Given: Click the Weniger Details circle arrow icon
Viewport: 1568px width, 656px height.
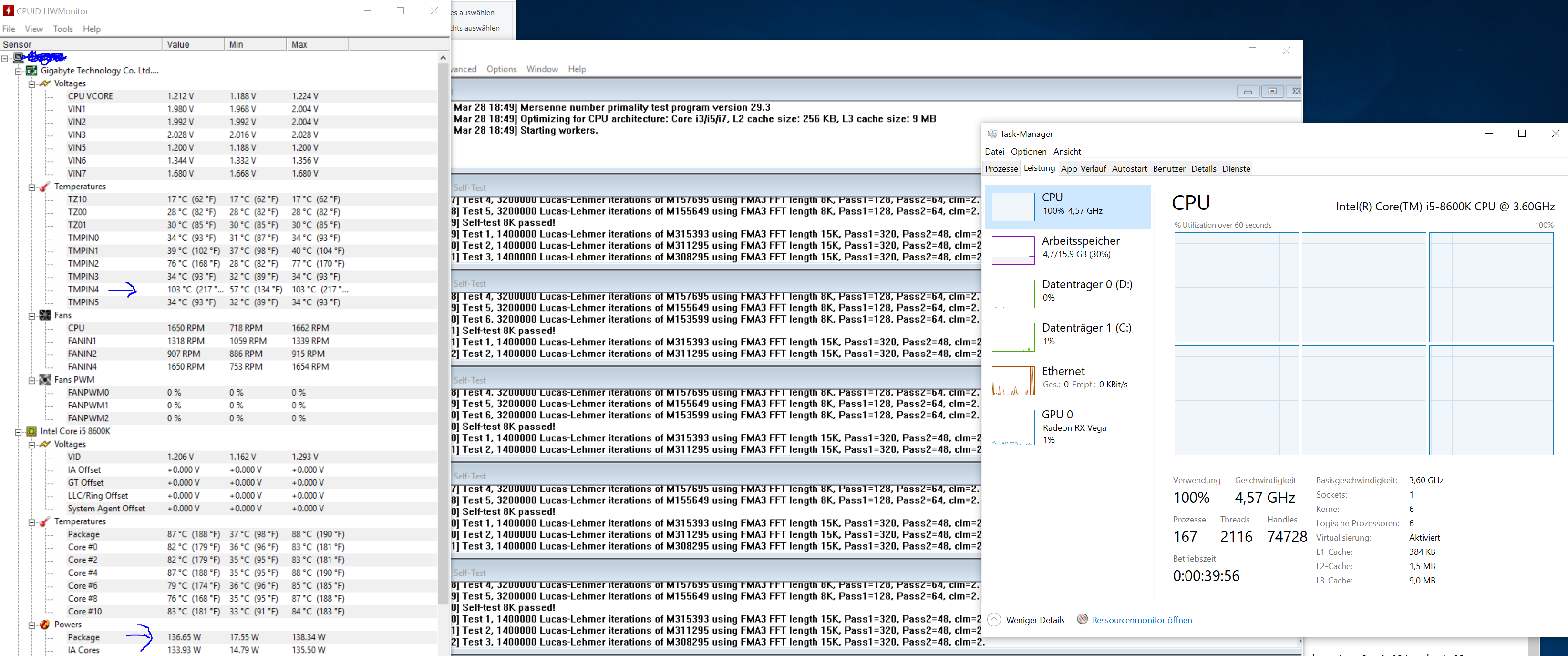Looking at the screenshot, I should [x=994, y=619].
